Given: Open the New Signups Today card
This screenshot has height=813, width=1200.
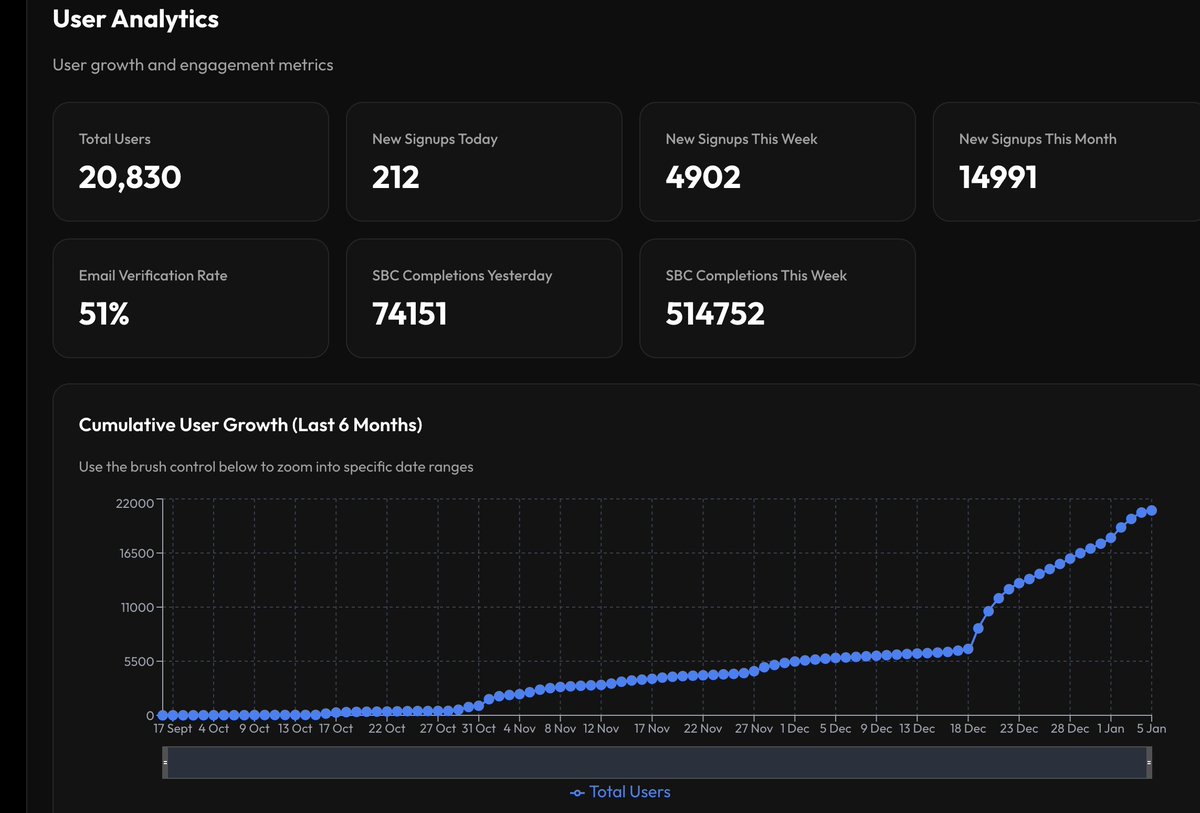Looking at the screenshot, I should point(484,162).
